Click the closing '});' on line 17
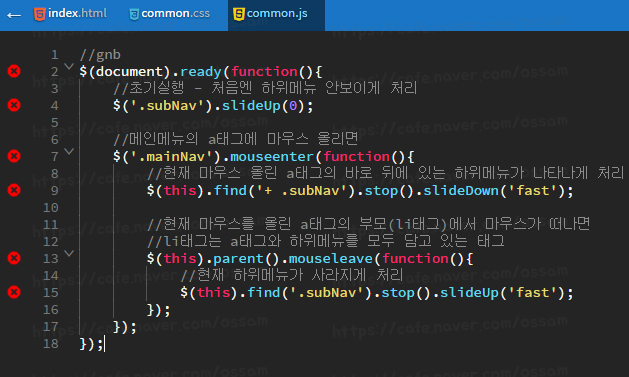Image resolution: width=629 pixels, height=377 pixels. tap(125, 327)
